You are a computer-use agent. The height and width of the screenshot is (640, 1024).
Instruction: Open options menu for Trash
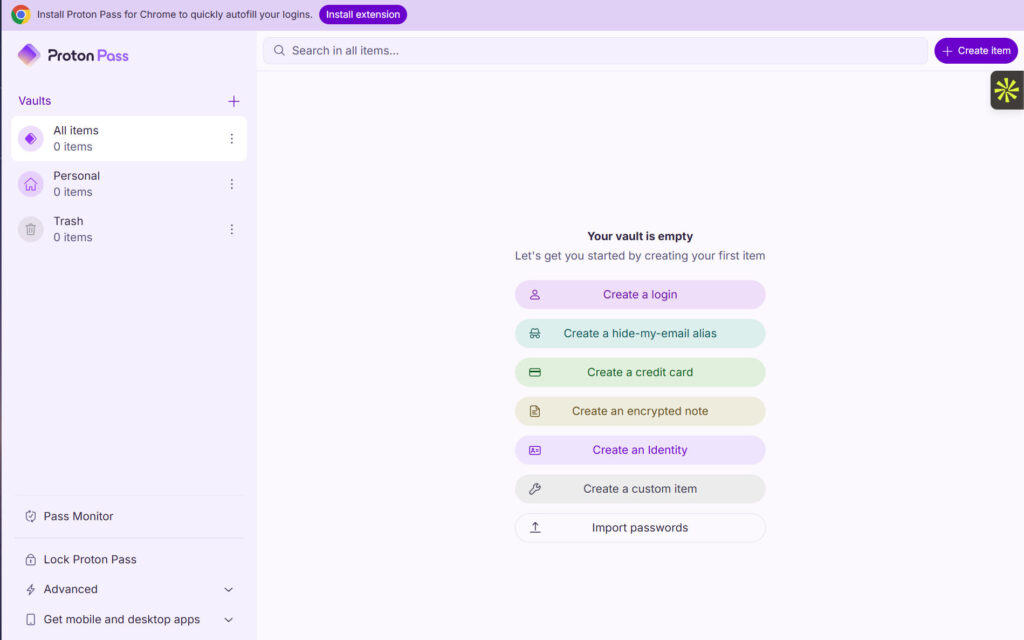pos(231,229)
